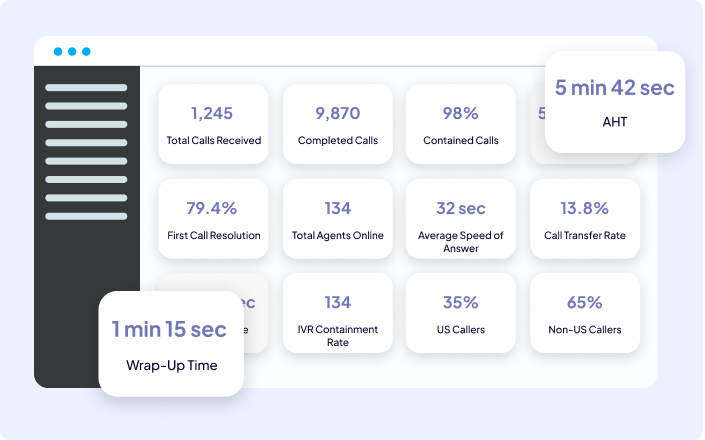Select the IVR Containment Rate card
This screenshot has height=440, width=705.
point(338,314)
